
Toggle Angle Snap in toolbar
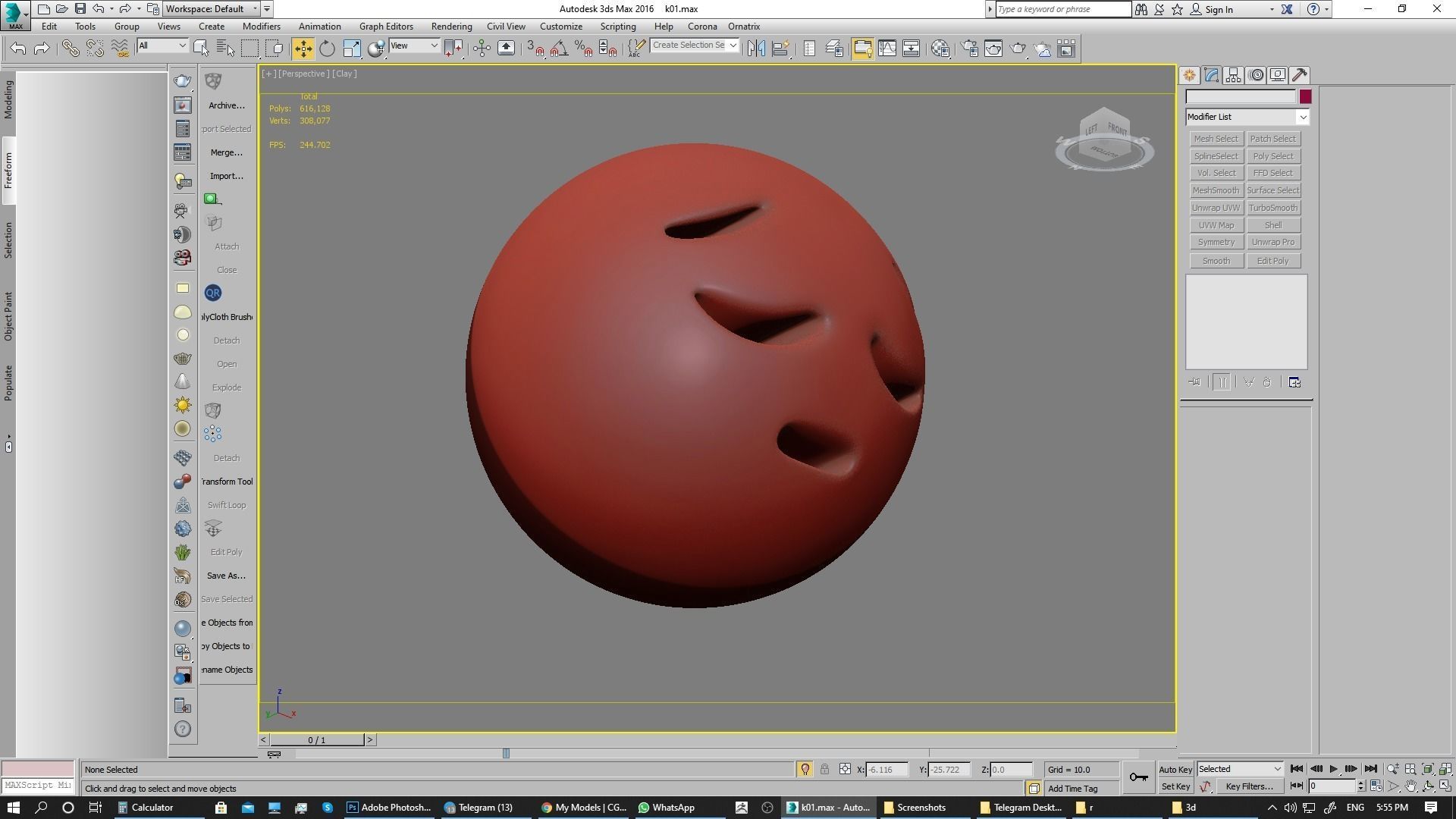pos(559,49)
